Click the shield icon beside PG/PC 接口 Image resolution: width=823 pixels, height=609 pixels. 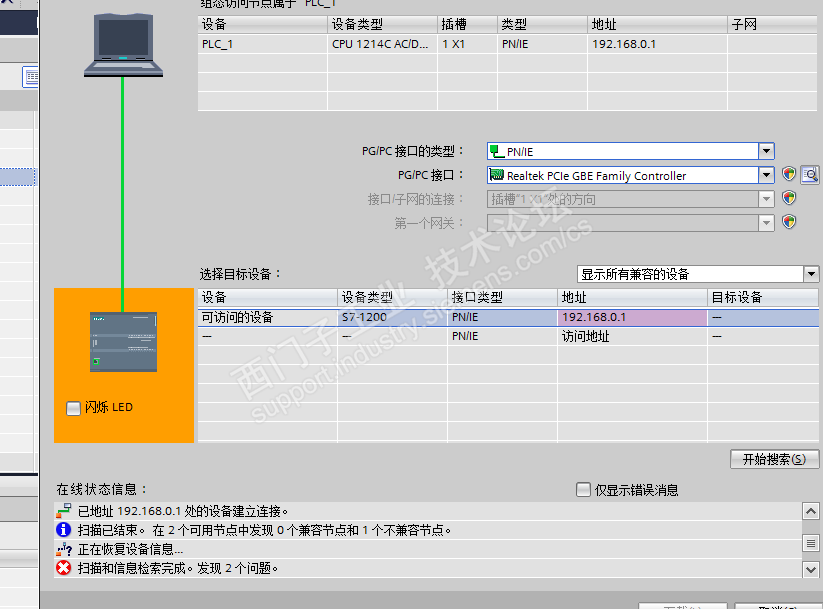(x=789, y=174)
